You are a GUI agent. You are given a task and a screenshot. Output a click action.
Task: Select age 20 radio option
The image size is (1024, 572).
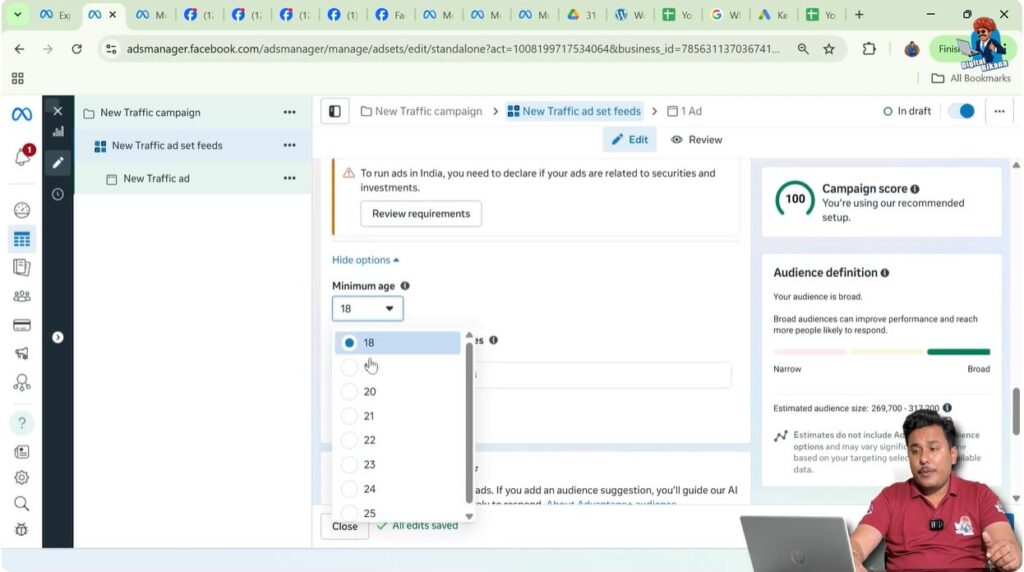pyautogui.click(x=349, y=392)
